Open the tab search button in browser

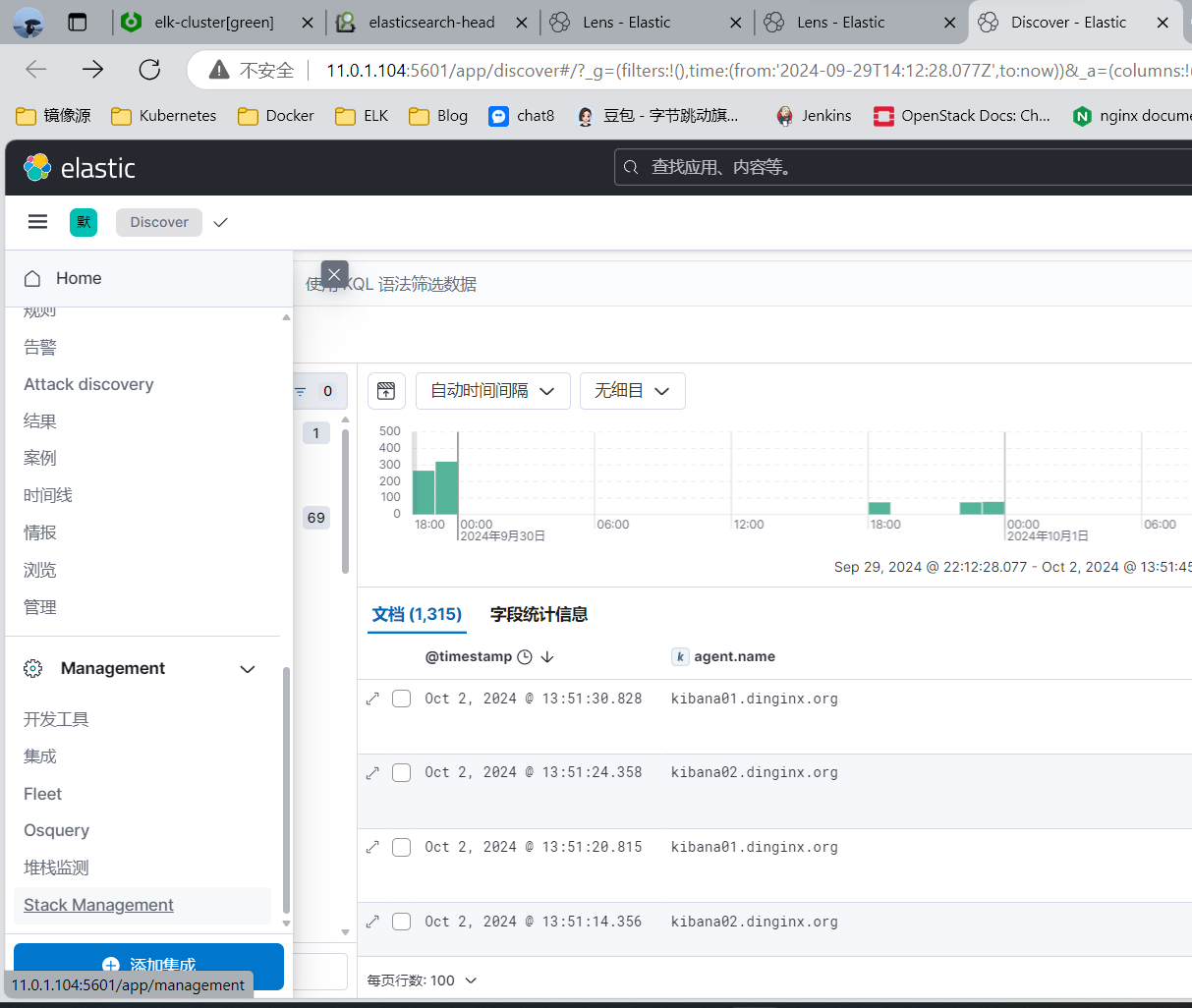point(78,22)
